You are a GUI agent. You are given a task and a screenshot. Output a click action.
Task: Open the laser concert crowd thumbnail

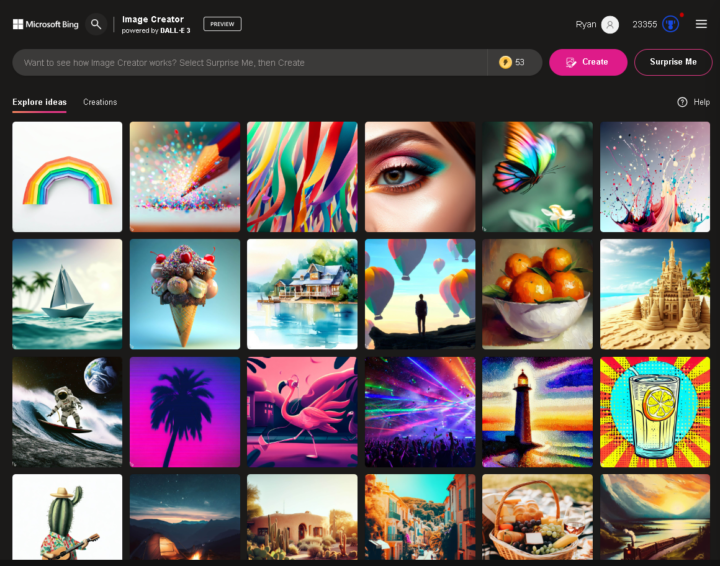420,412
